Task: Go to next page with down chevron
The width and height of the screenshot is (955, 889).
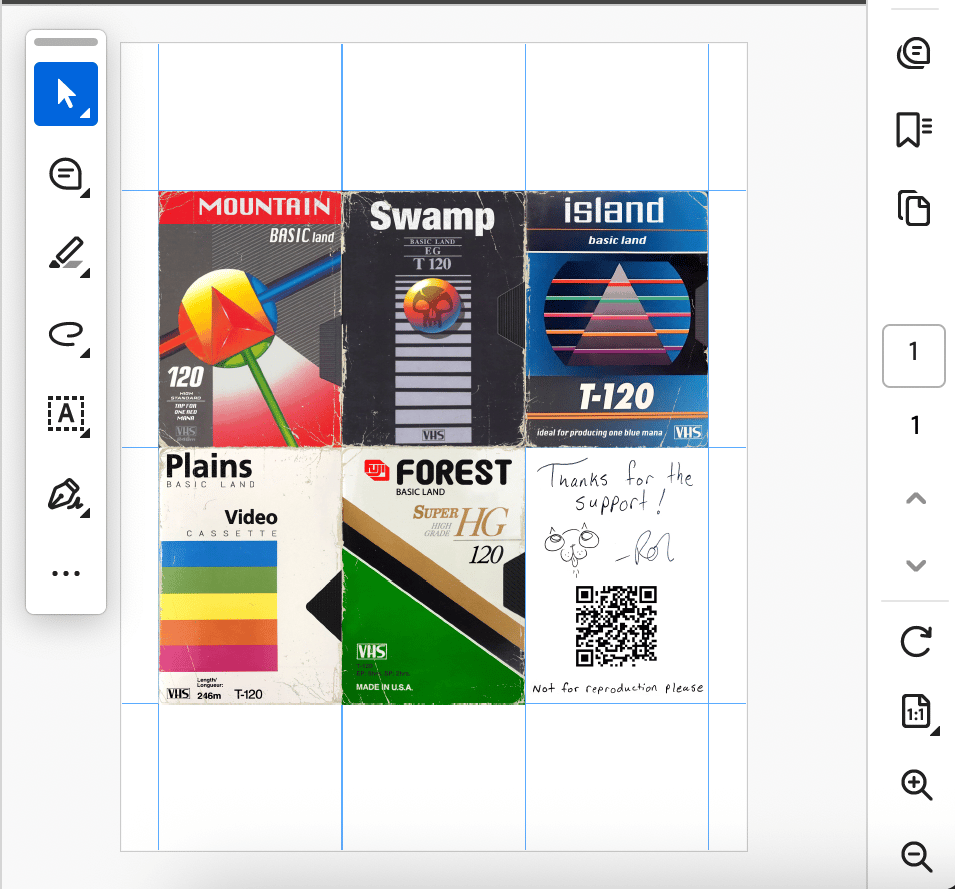Action: [x=915, y=565]
